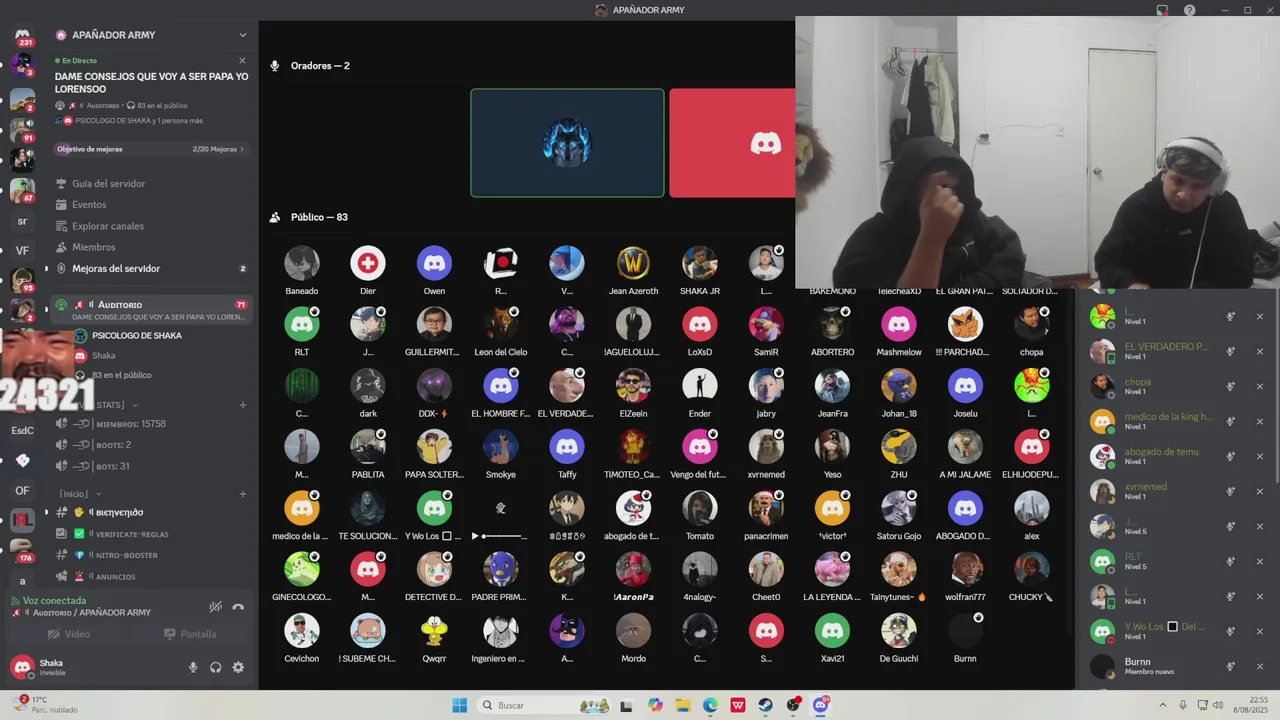Dismiss the En Directo stage banner
The image size is (1280, 720).
[242, 61]
